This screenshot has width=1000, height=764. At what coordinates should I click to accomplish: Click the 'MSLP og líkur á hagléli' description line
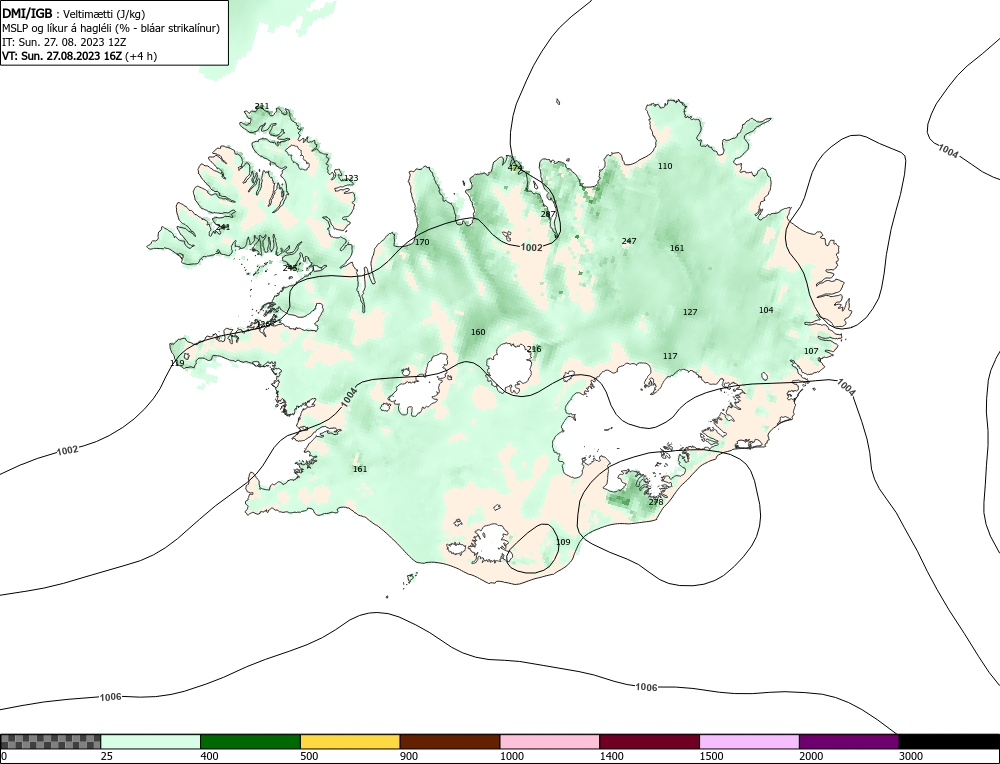(111, 28)
